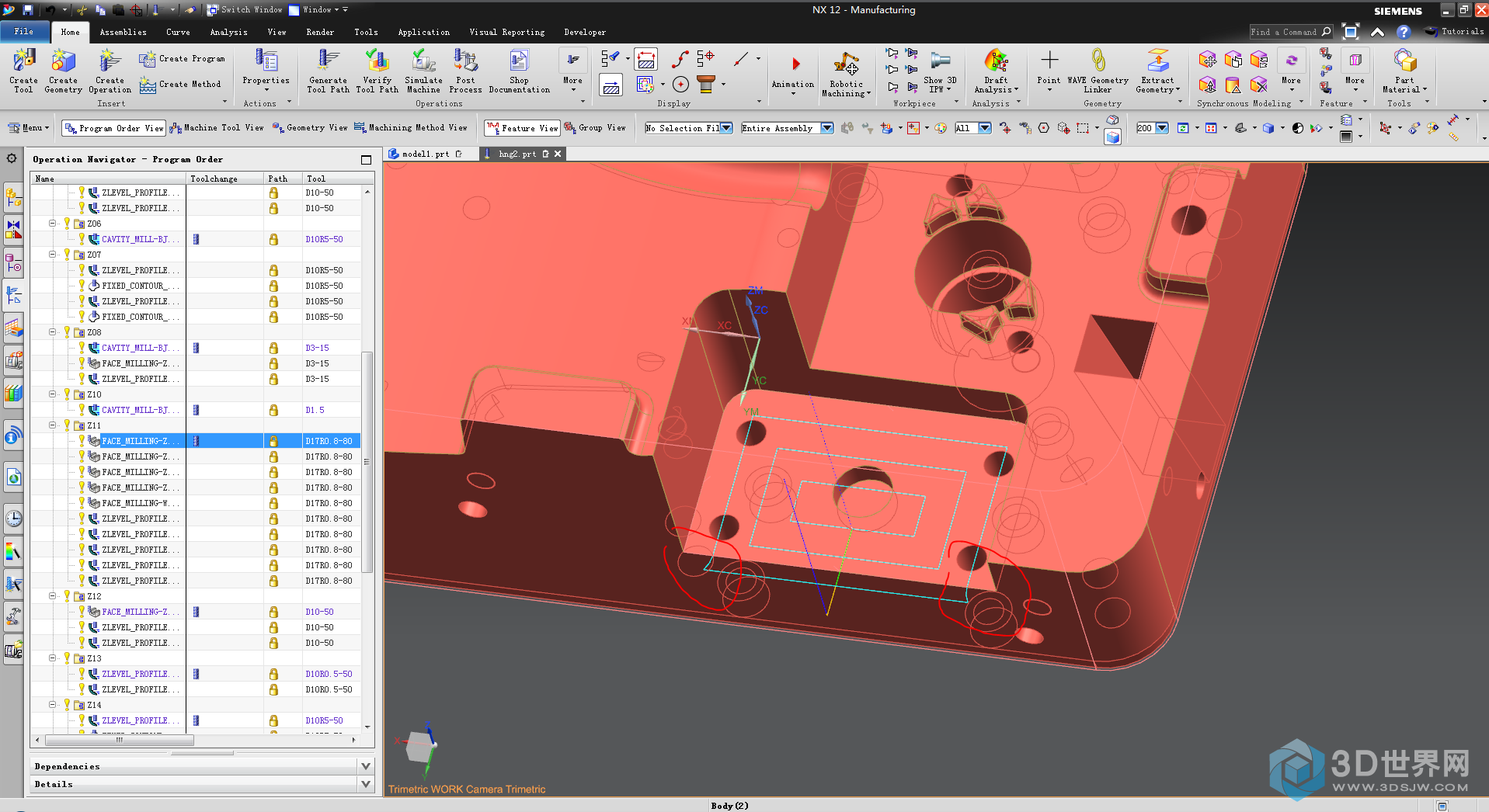The image size is (1489, 812).
Task: Click the navigator vertical scrollbar
Action: click(x=367, y=462)
